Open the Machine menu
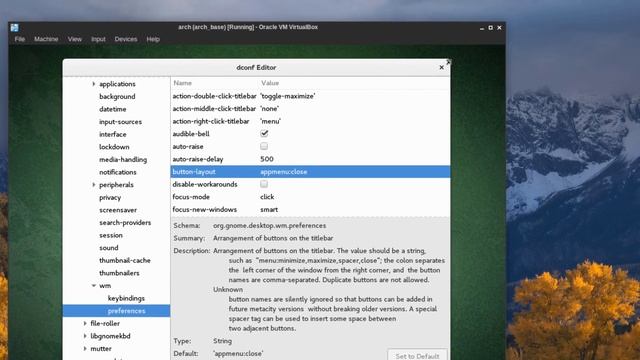 click(46, 39)
